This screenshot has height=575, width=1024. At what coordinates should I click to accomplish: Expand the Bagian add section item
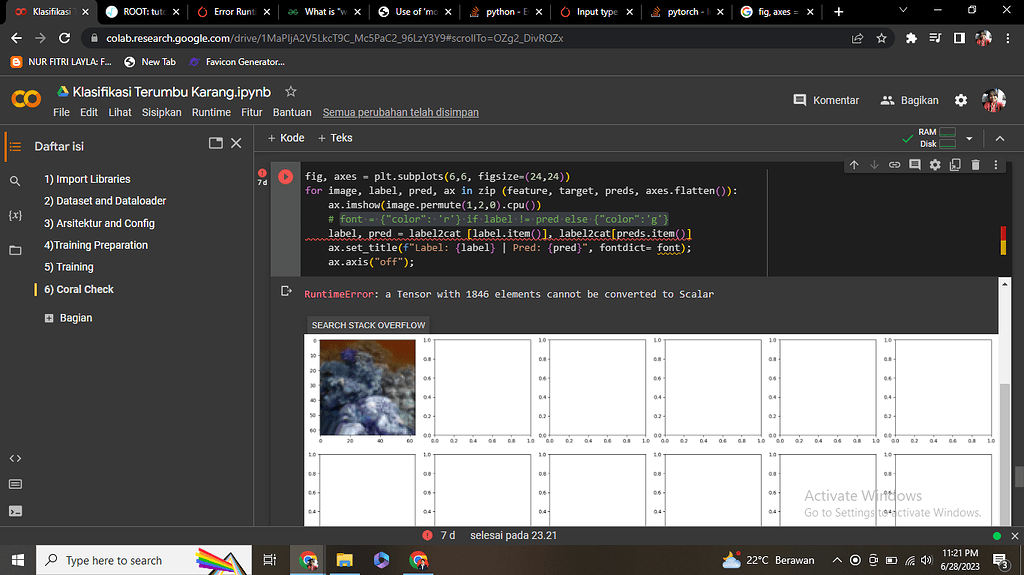point(49,318)
